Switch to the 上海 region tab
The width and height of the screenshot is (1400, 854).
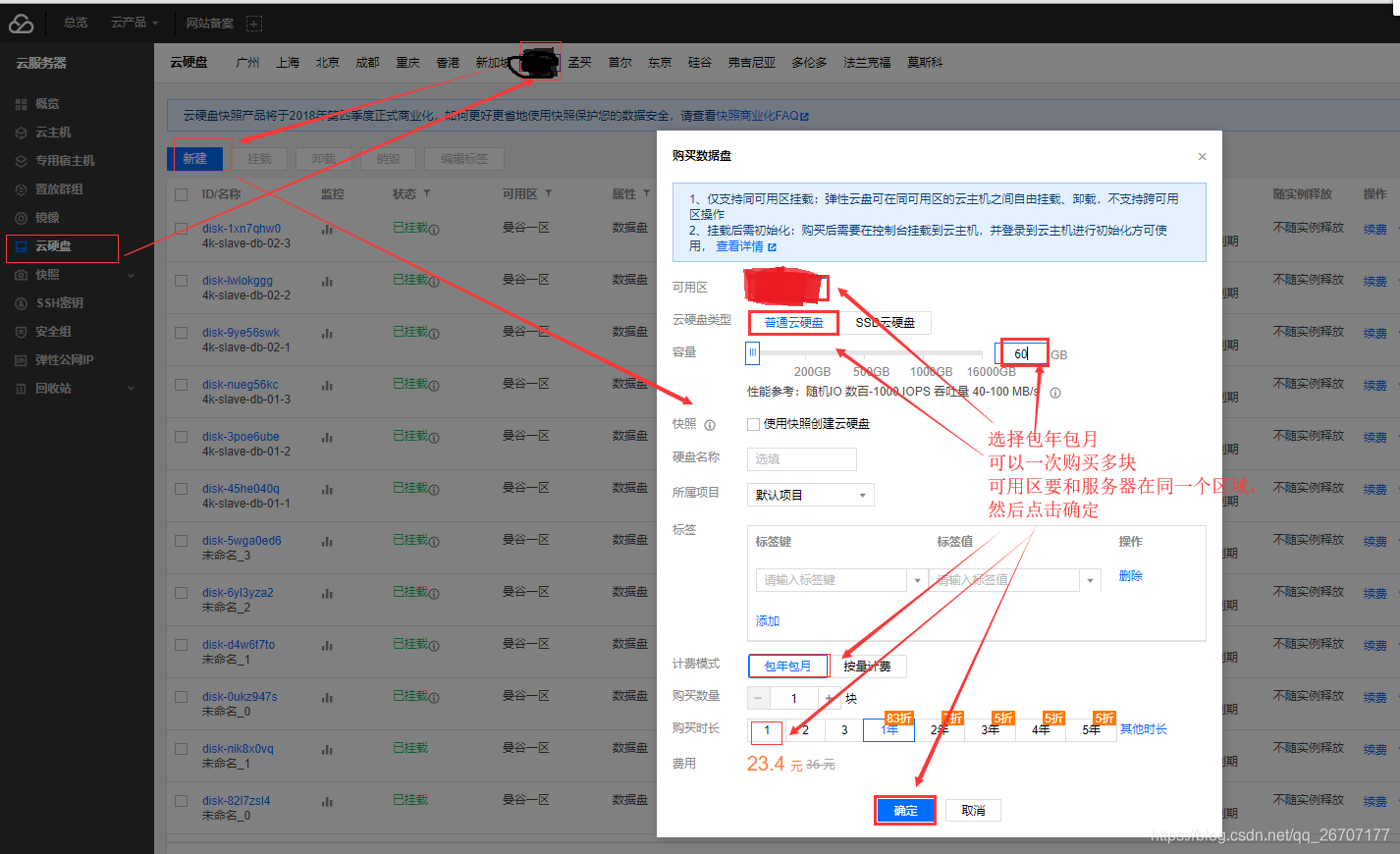point(288,62)
